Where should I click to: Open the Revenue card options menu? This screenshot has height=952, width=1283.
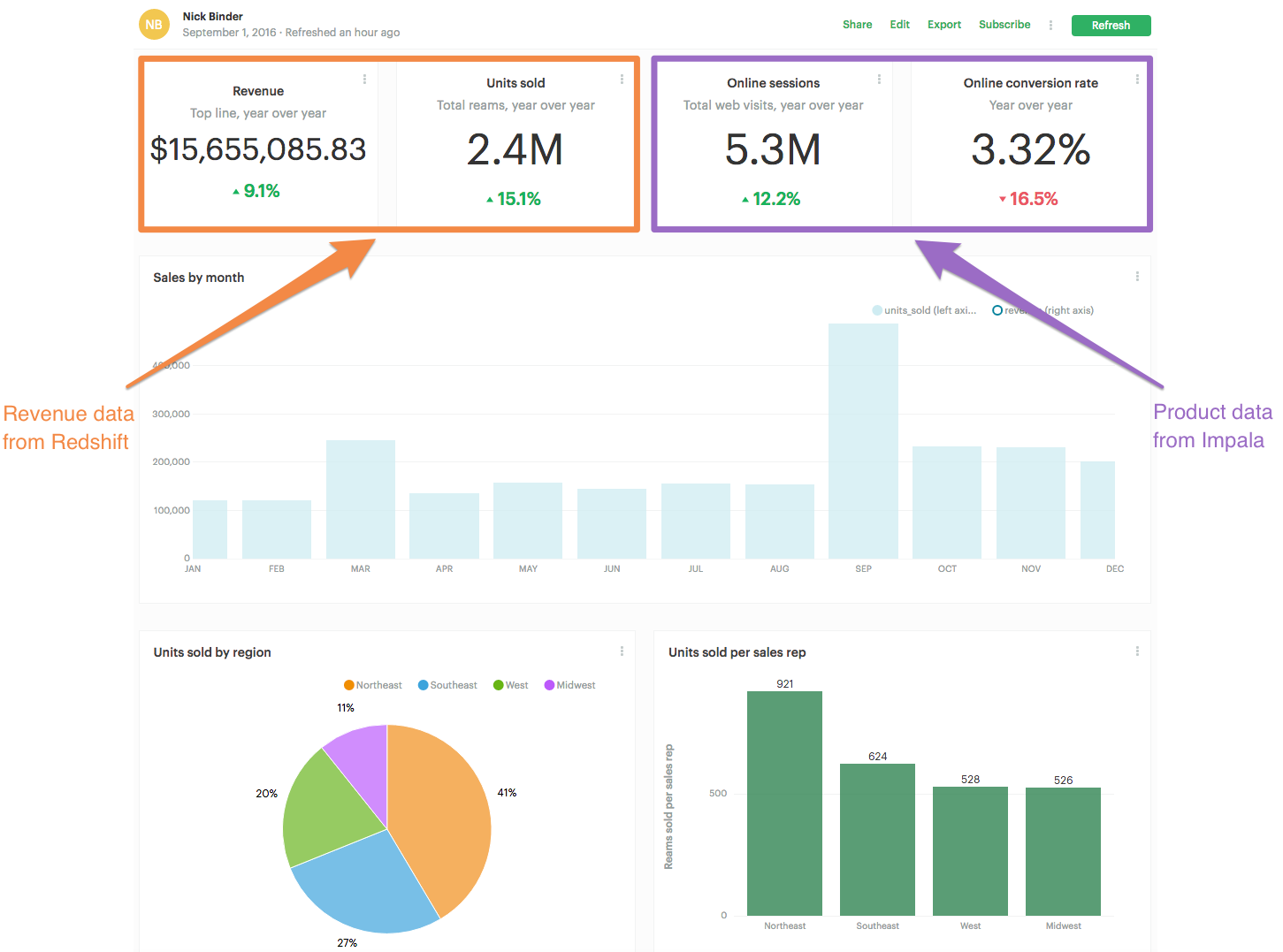point(364,80)
